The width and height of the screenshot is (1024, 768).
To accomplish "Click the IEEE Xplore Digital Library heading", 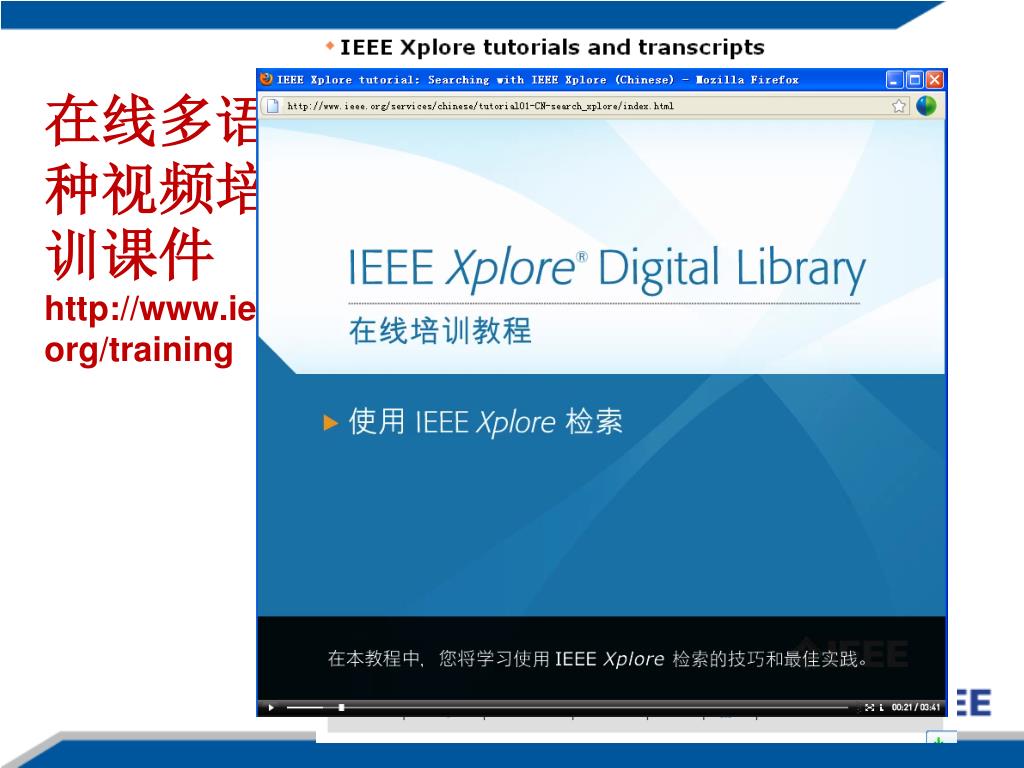I will (x=607, y=269).
